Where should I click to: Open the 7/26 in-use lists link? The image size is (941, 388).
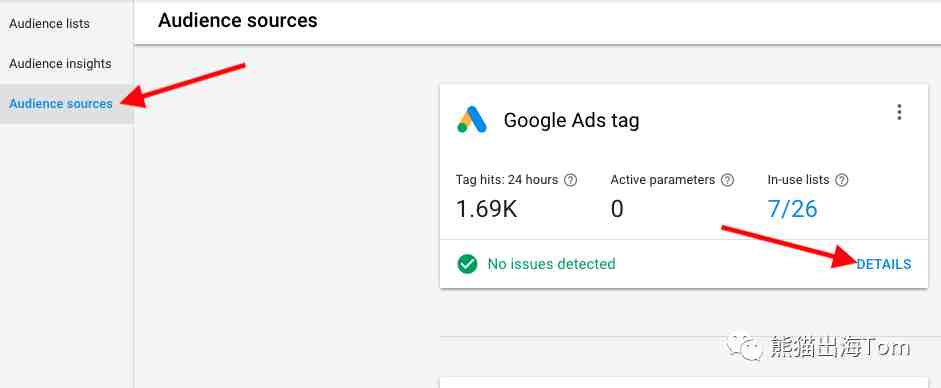click(792, 209)
